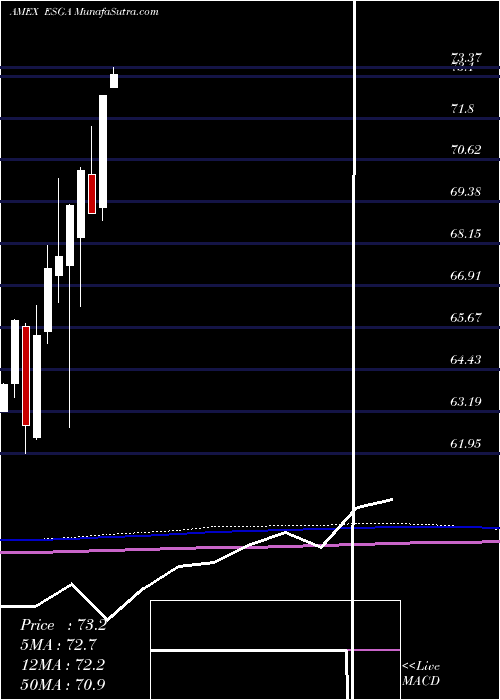Click the 70.62 price axis label

(466, 150)
